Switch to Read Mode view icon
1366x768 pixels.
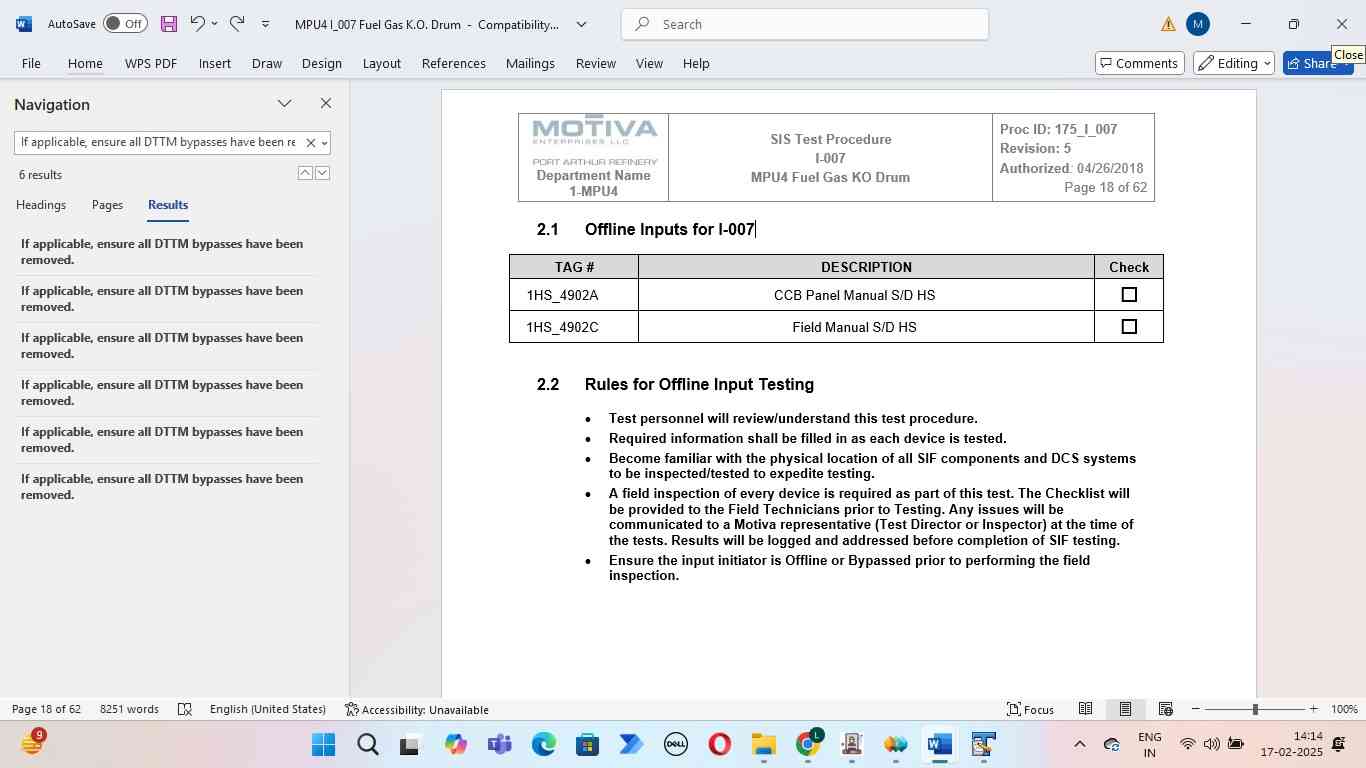click(1085, 709)
